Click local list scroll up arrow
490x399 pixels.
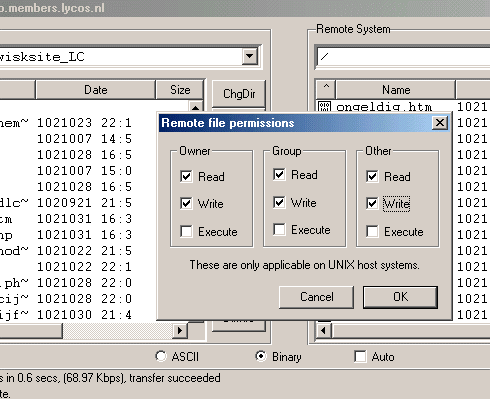pos(195,107)
